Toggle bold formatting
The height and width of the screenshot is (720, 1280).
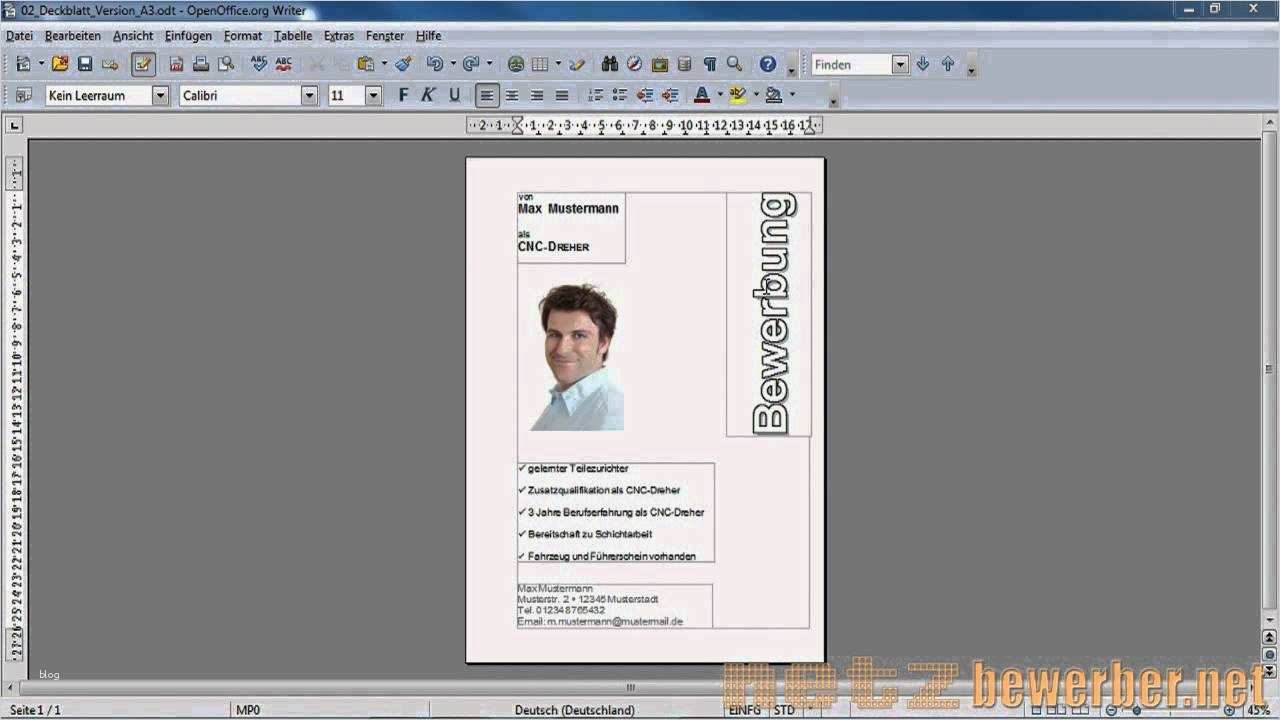pos(403,95)
